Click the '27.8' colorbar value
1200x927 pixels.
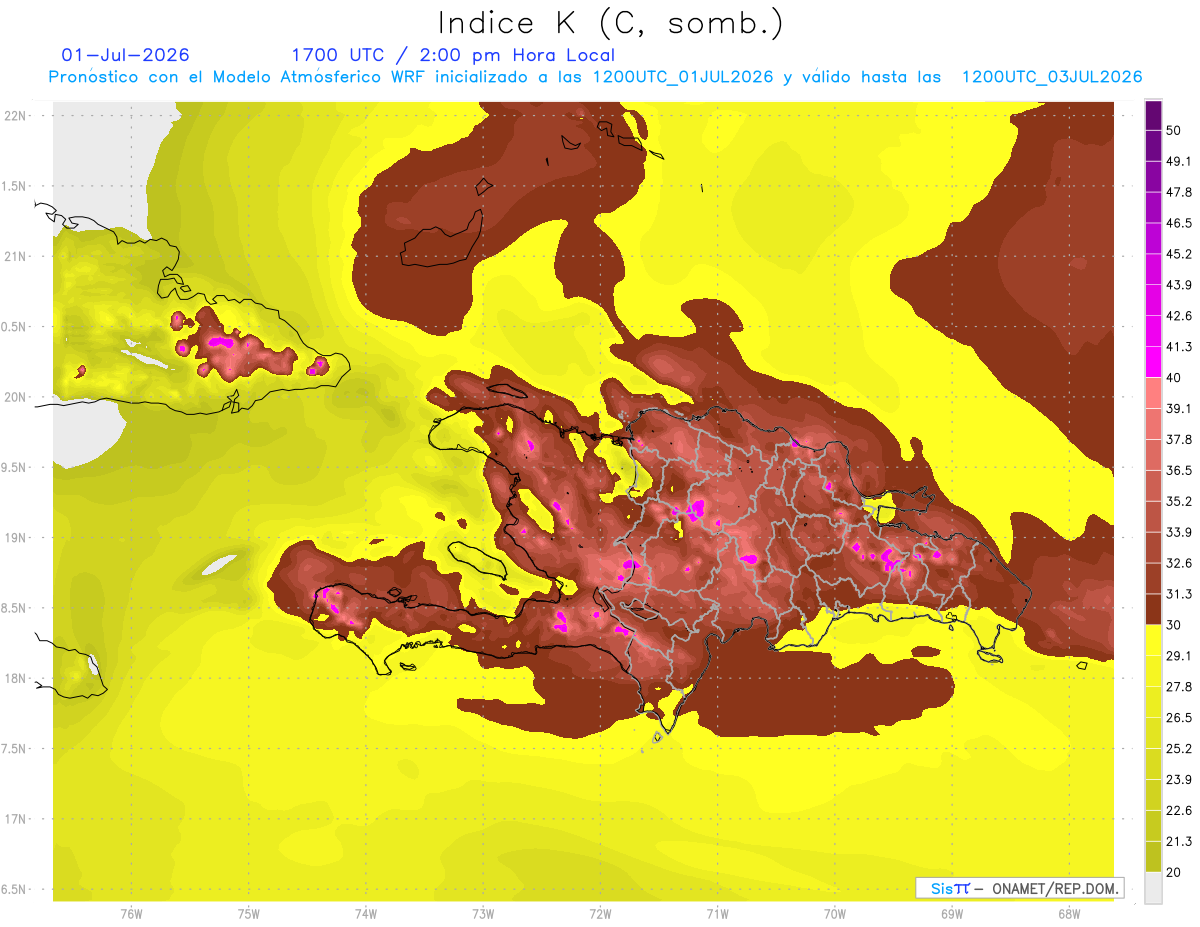point(1180,686)
